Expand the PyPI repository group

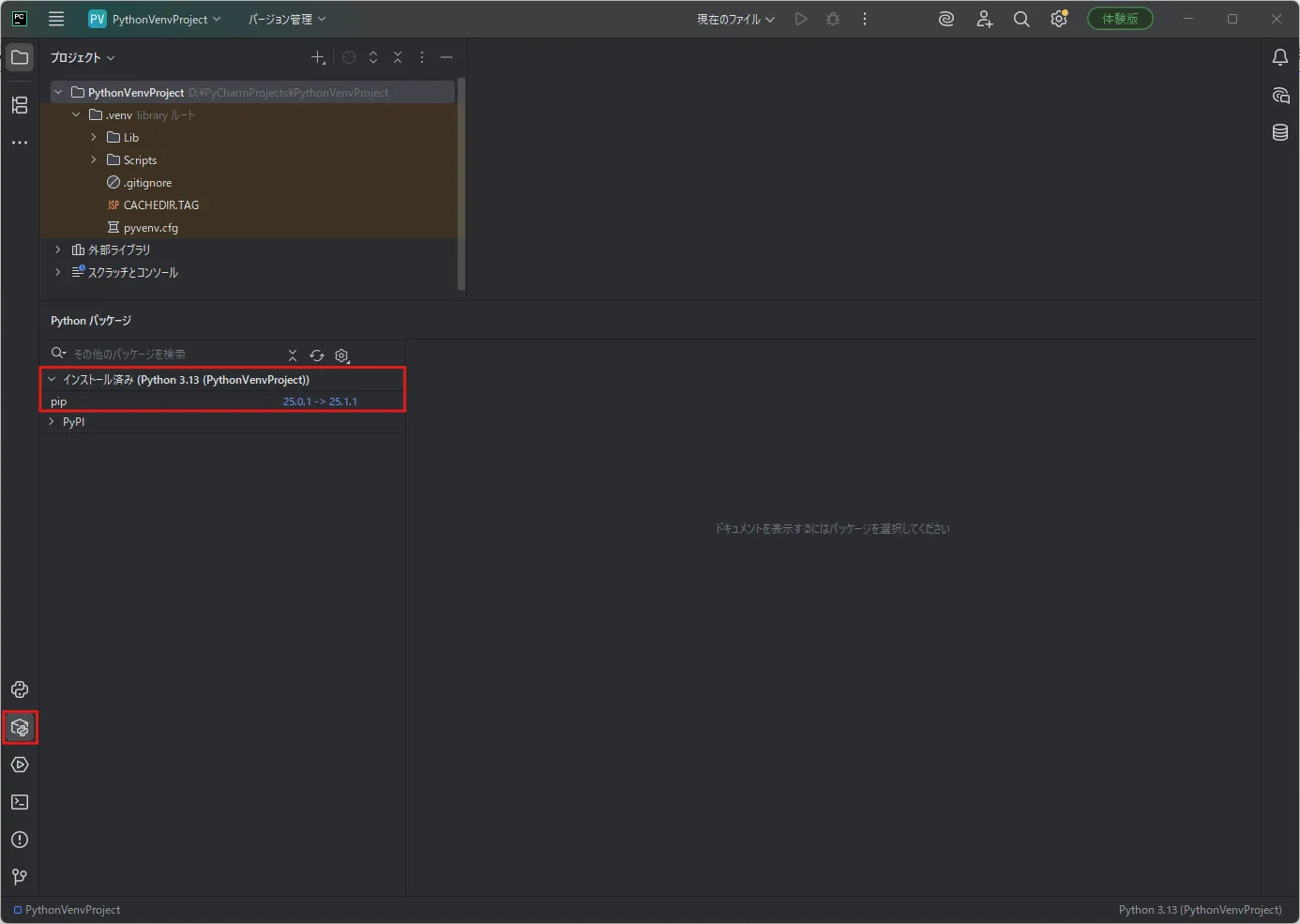tap(52, 421)
